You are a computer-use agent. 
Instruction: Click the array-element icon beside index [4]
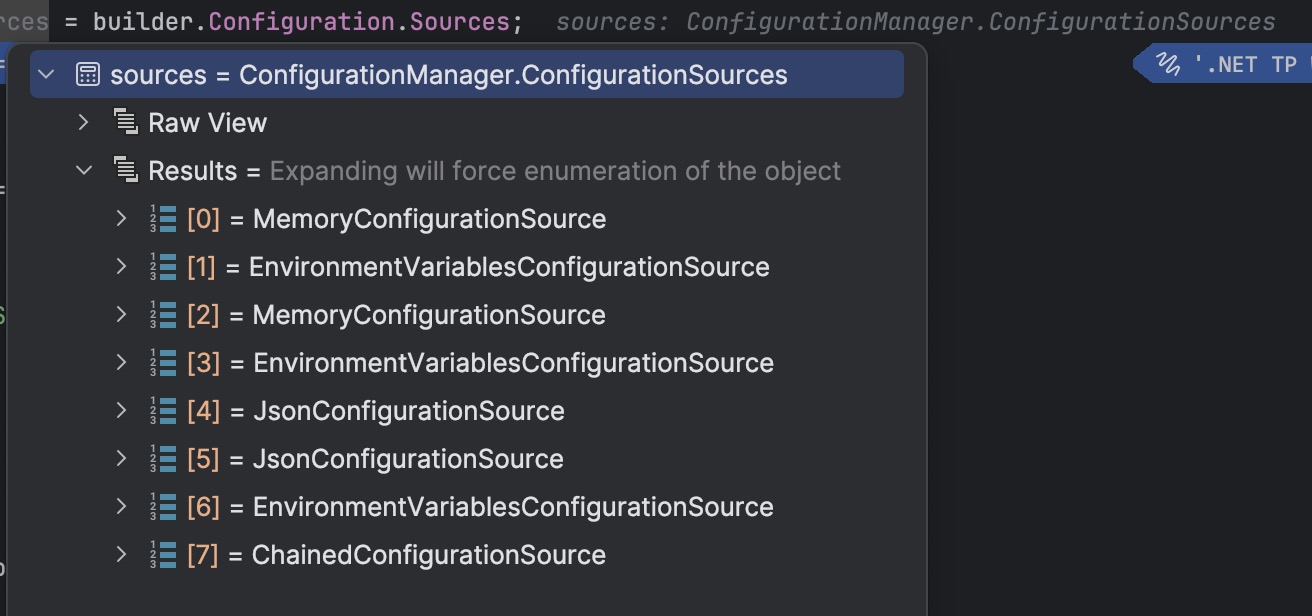(163, 411)
